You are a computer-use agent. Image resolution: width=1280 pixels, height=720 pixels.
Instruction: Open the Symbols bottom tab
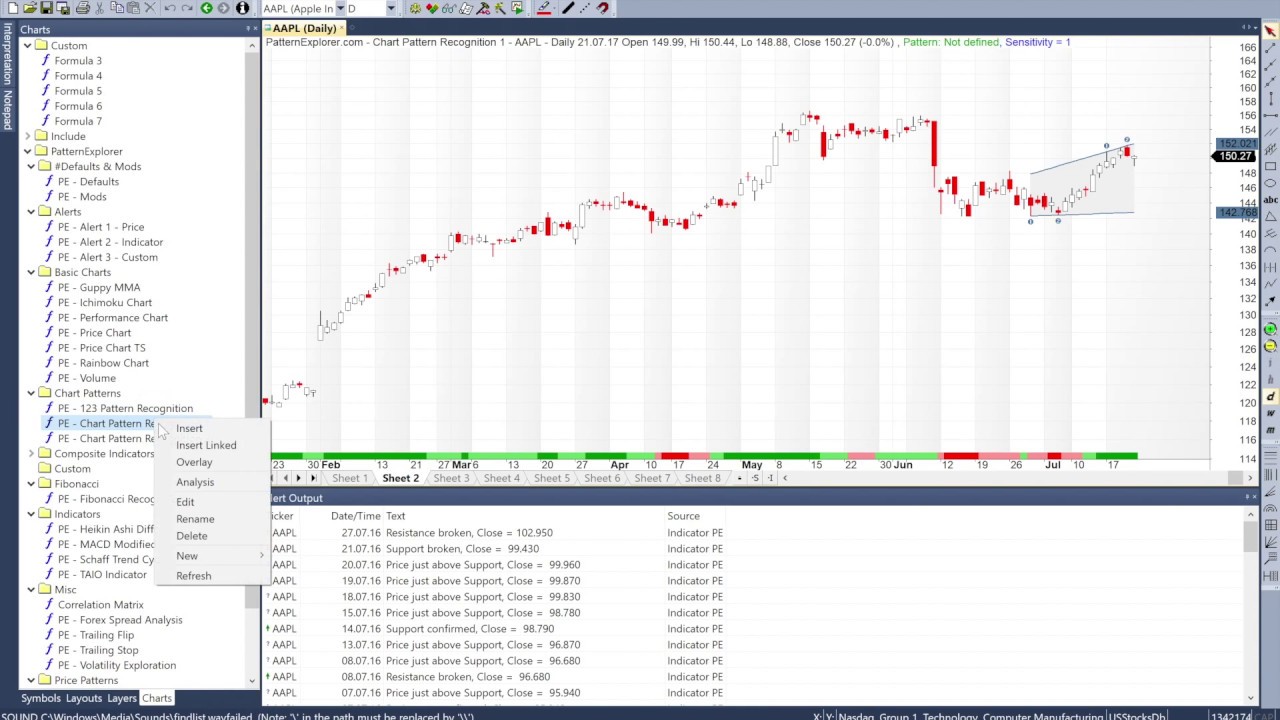coord(41,698)
